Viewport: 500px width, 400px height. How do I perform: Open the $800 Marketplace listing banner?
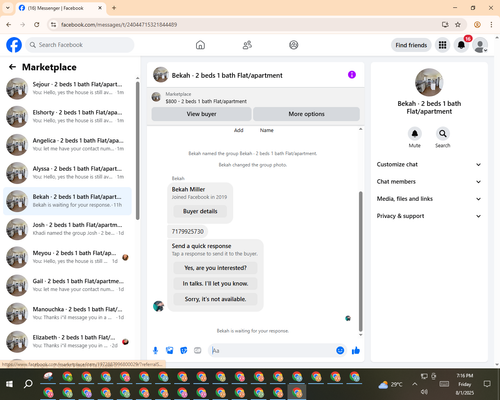click(x=255, y=97)
